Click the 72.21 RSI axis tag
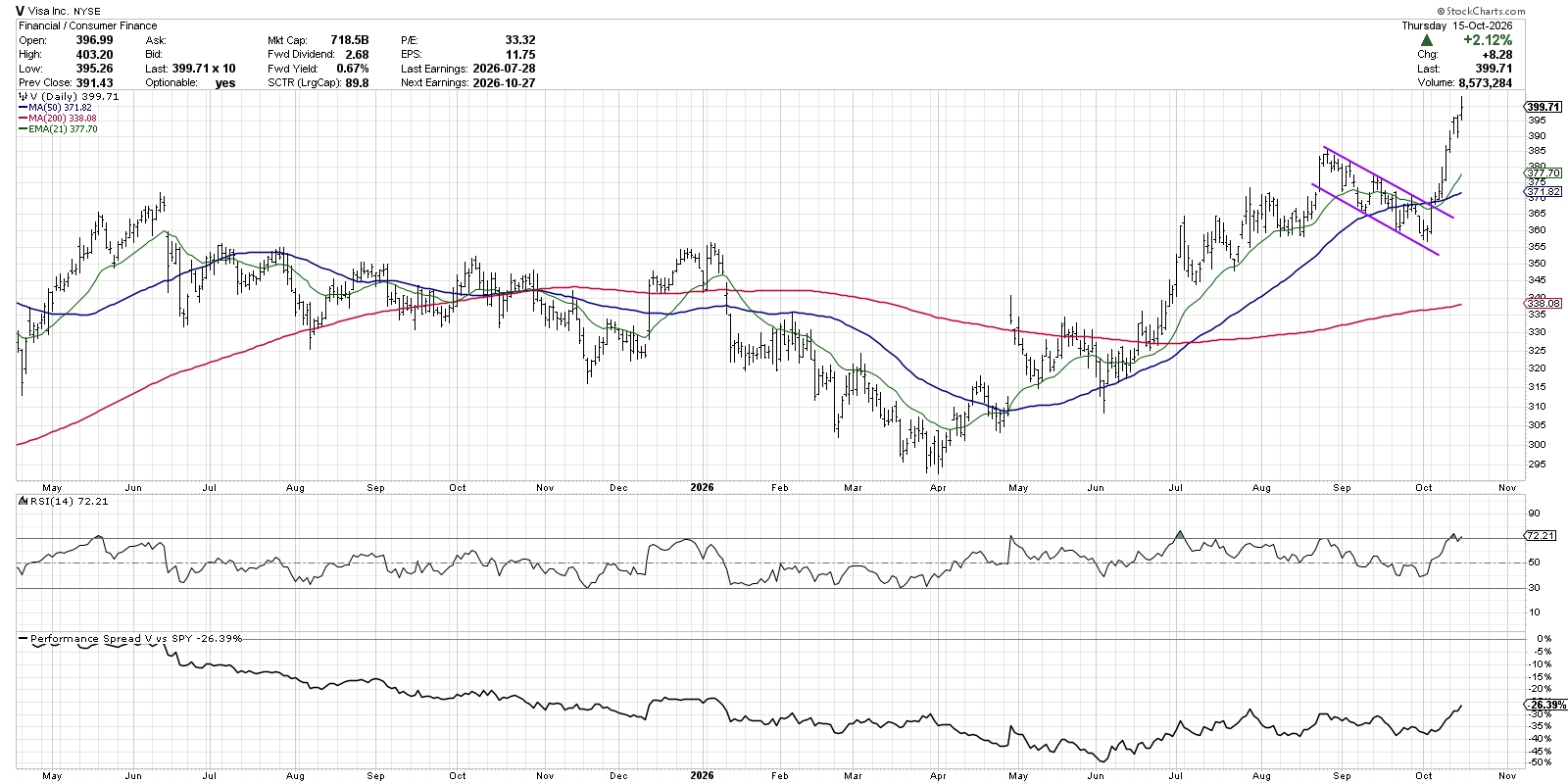The width and height of the screenshot is (1568, 784). [x=1541, y=535]
